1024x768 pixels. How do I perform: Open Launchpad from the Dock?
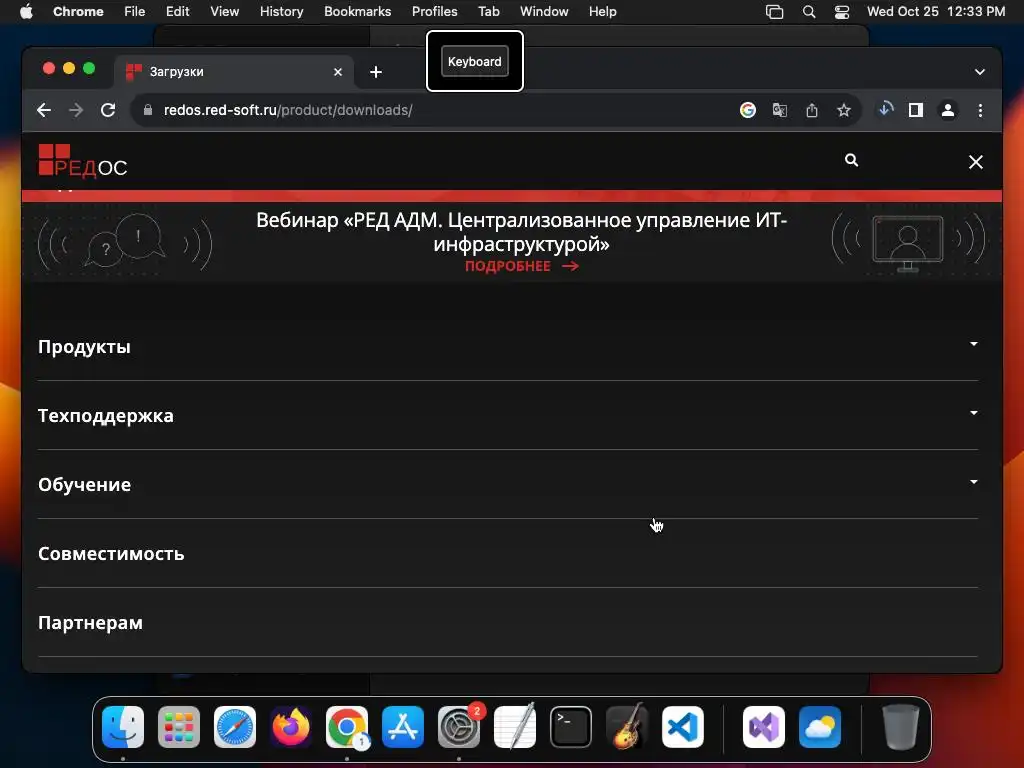(179, 727)
